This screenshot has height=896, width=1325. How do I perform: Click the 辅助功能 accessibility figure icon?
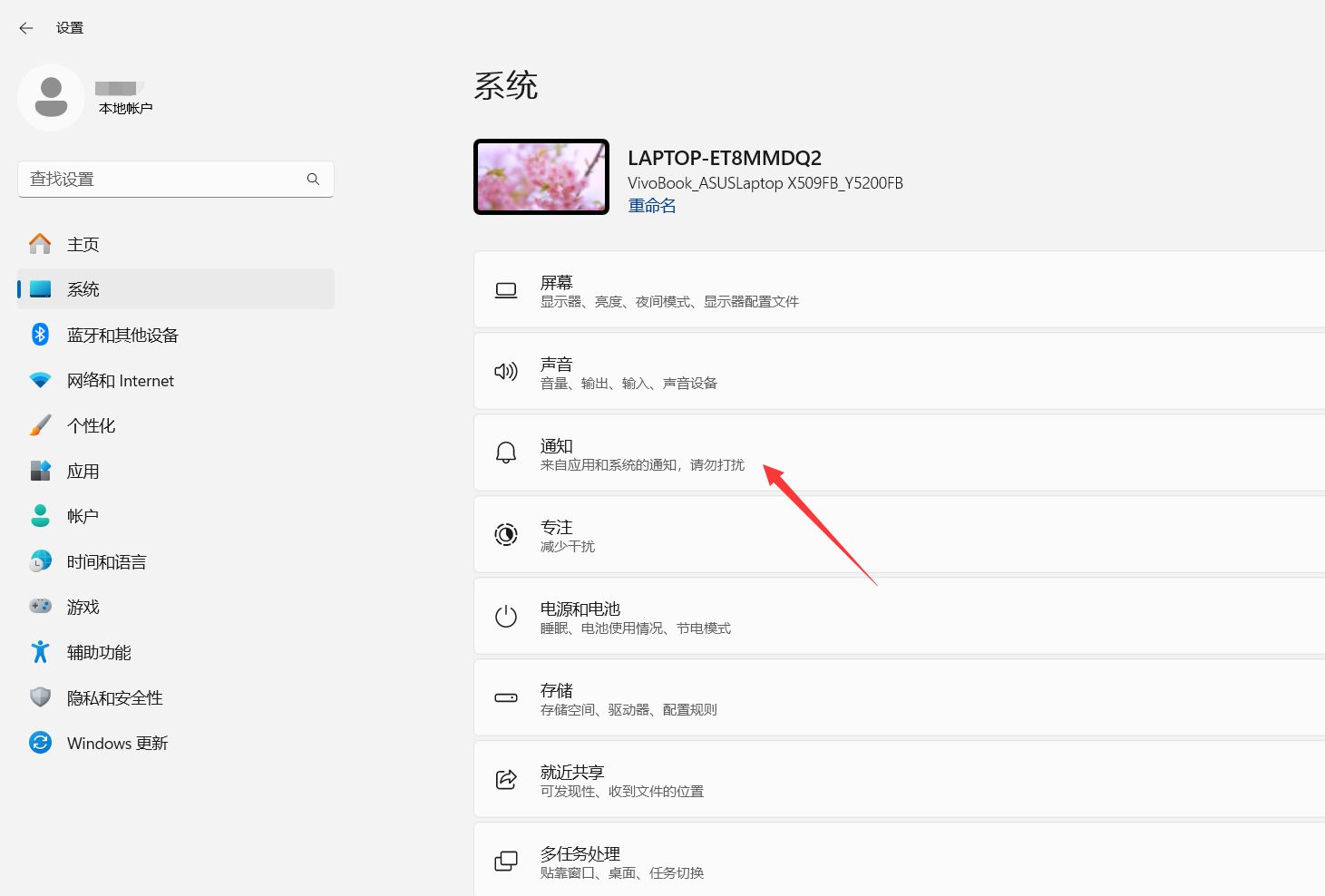[x=40, y=652]
